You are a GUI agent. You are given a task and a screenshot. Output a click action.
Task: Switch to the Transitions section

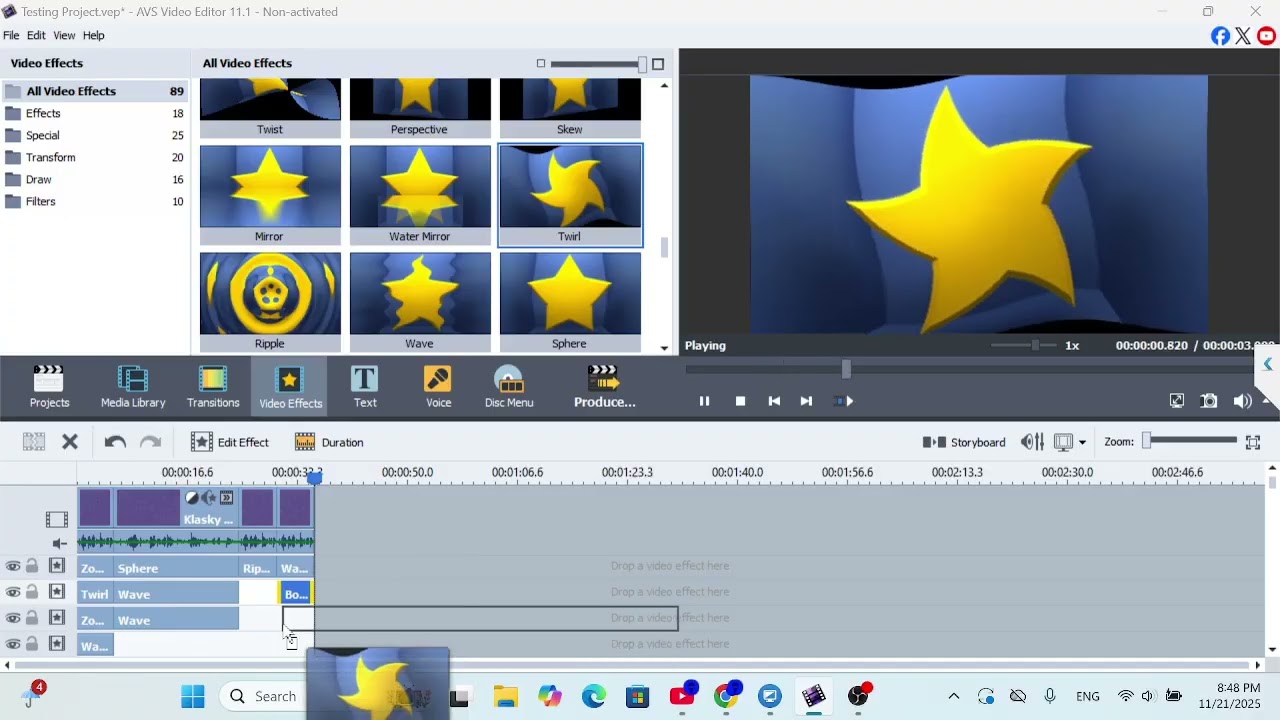pyautogui.click(x=213, y=387)
